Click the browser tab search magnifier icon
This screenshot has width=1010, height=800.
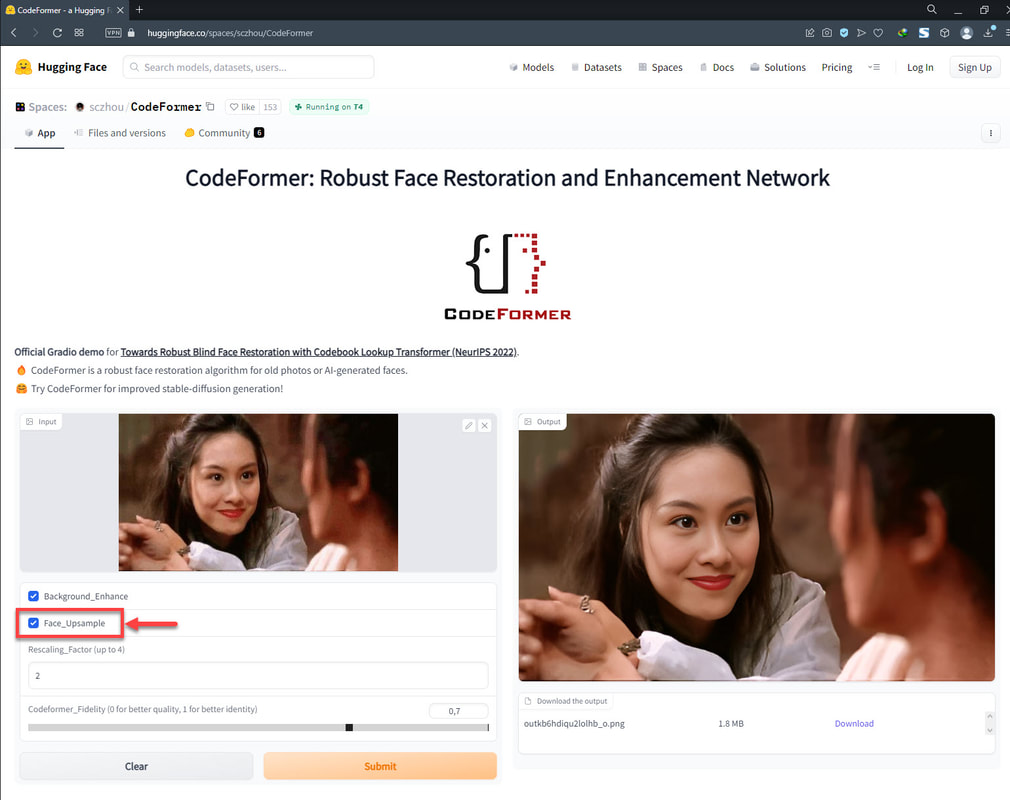pyautogui.click(x=931, y=10)
